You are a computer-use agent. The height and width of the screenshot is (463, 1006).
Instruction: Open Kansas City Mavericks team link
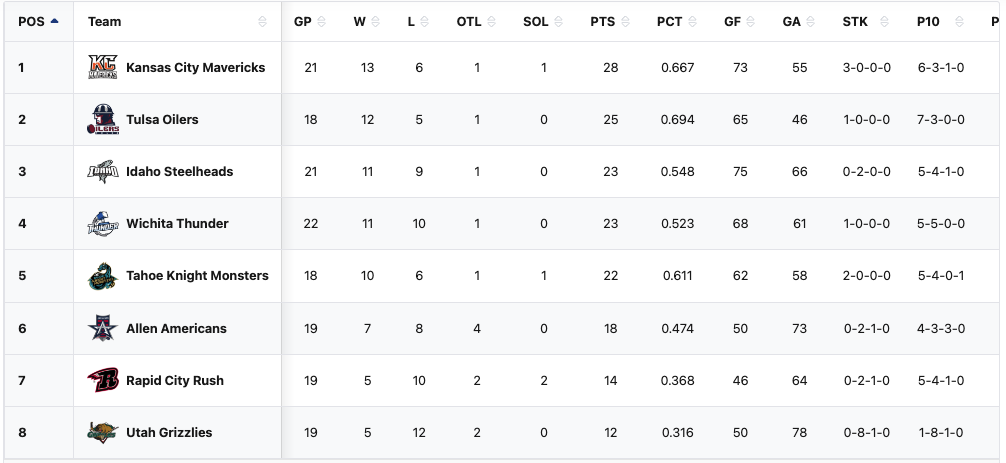pos(195,68)
